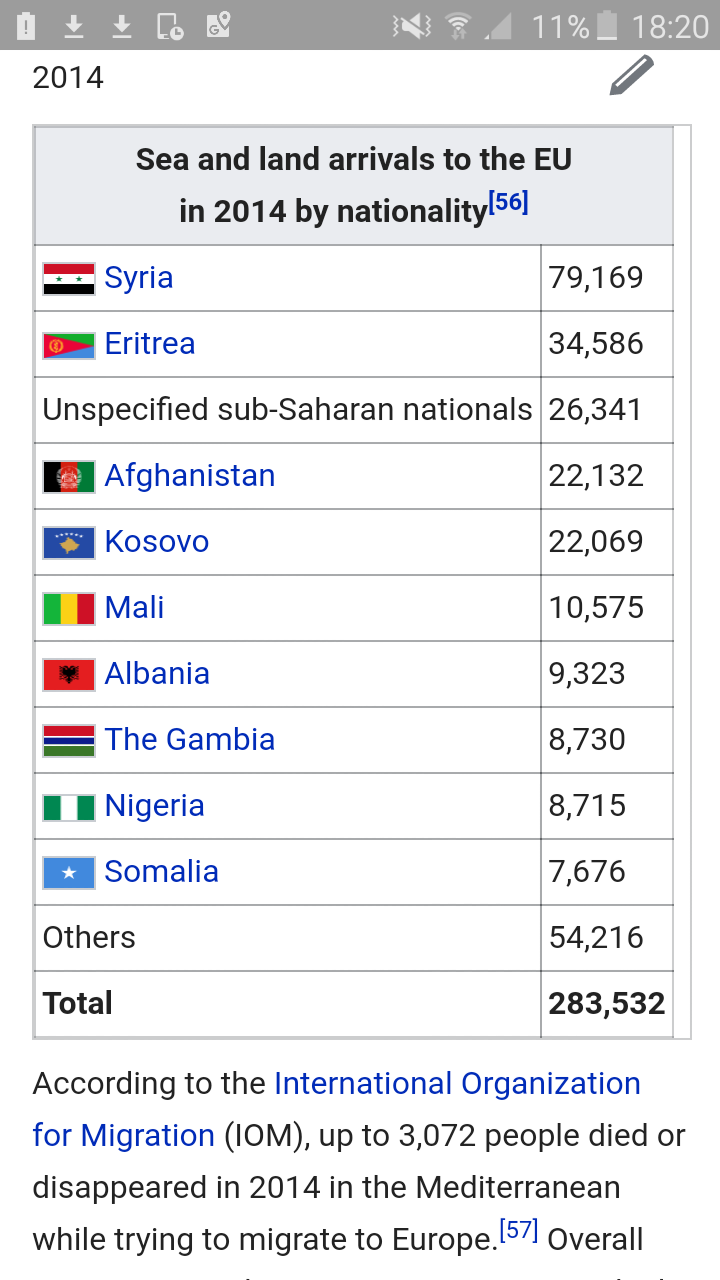Tap the first download notification icon
Image resolution: width=720 pixels, height=1280 pixels.
point(74,26)
